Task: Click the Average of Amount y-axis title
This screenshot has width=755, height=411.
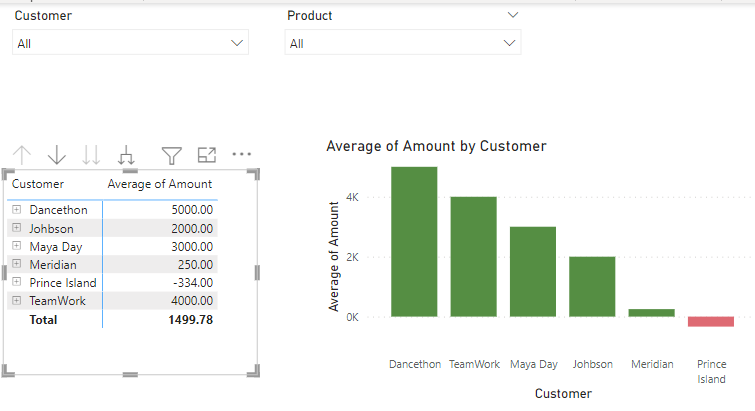Action: click(333, 257)
